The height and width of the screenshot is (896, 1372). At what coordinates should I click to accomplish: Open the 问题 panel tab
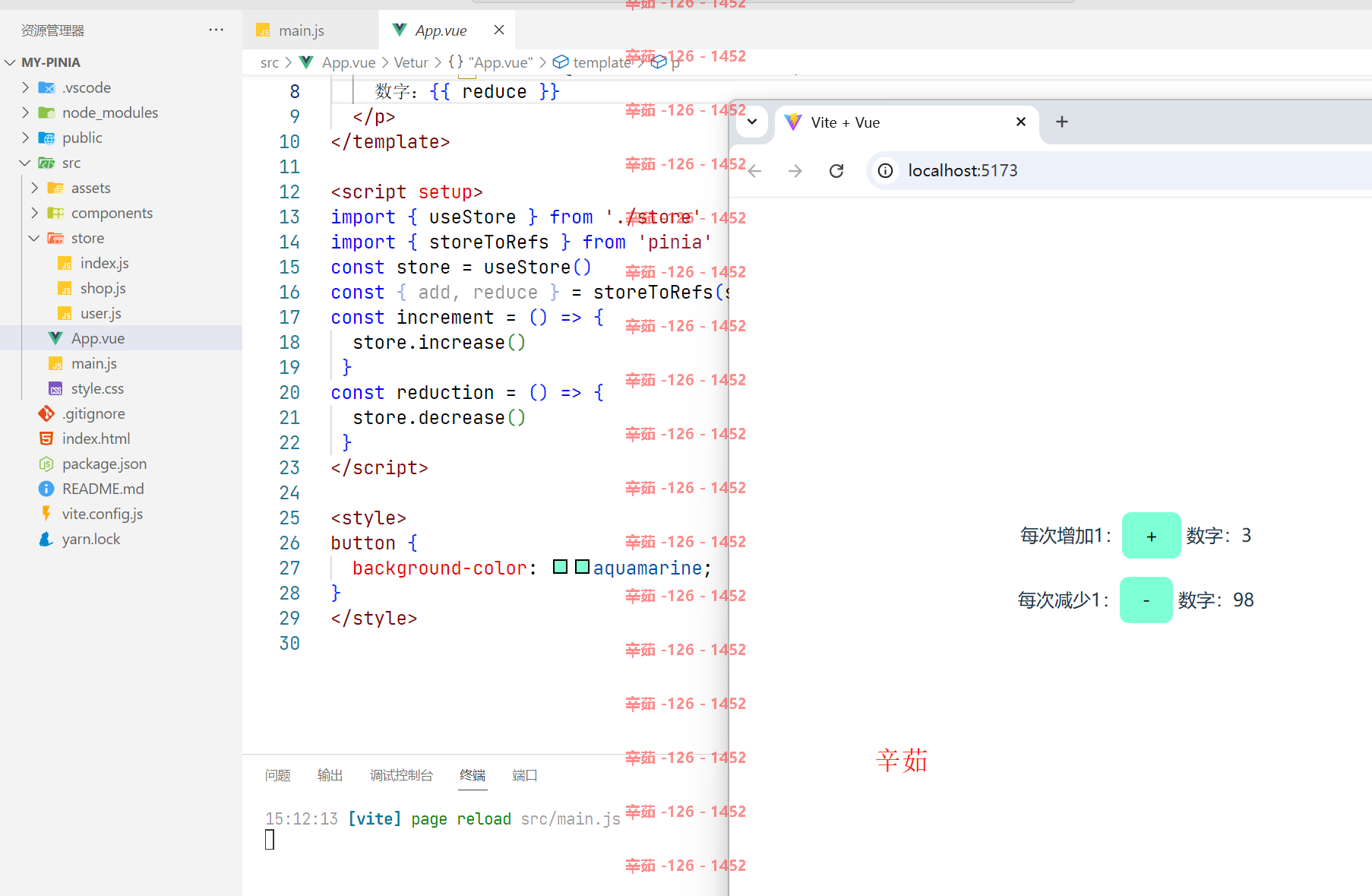(278, 775)
